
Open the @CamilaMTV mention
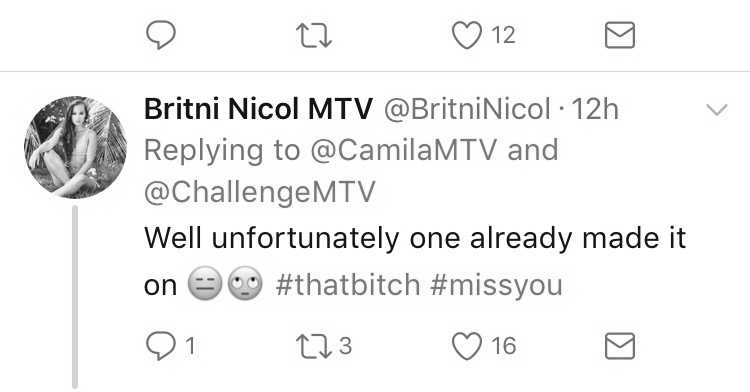404,150
